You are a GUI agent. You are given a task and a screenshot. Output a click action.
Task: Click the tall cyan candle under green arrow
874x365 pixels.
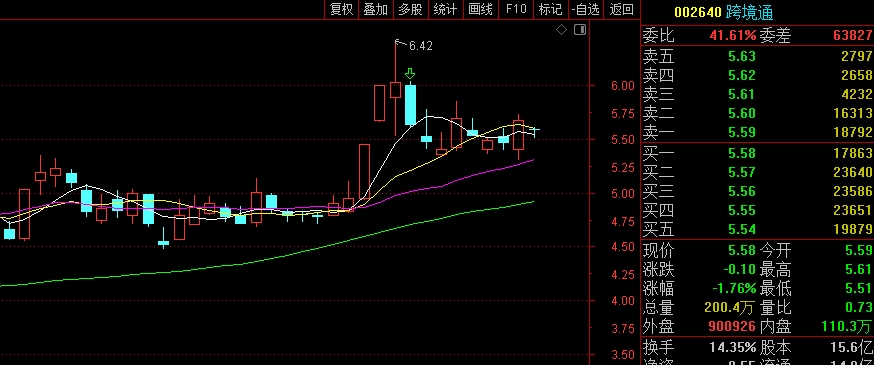(410, 105)
